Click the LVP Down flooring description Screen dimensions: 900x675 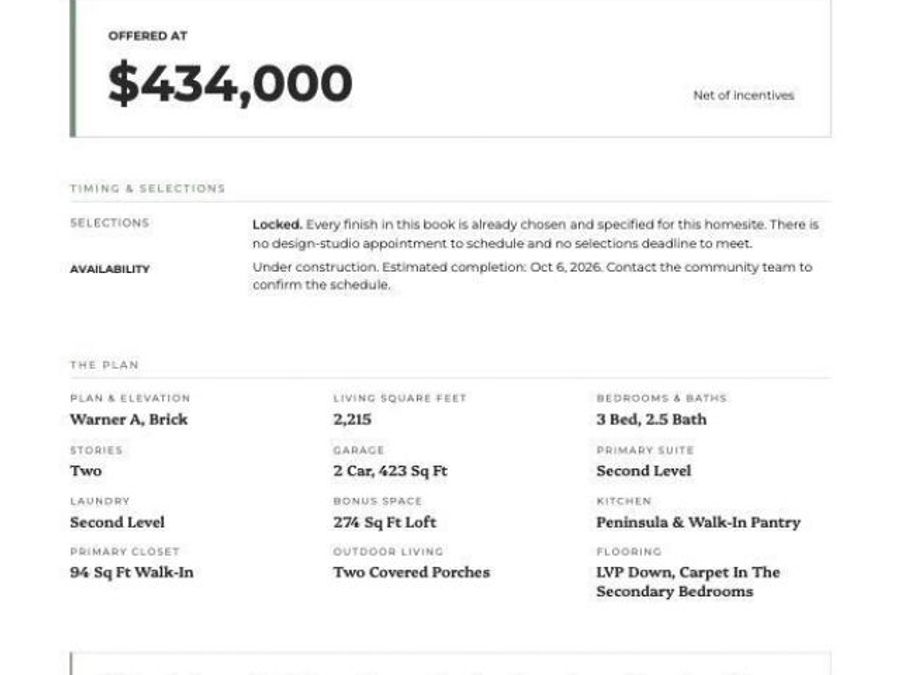point(688,582)
